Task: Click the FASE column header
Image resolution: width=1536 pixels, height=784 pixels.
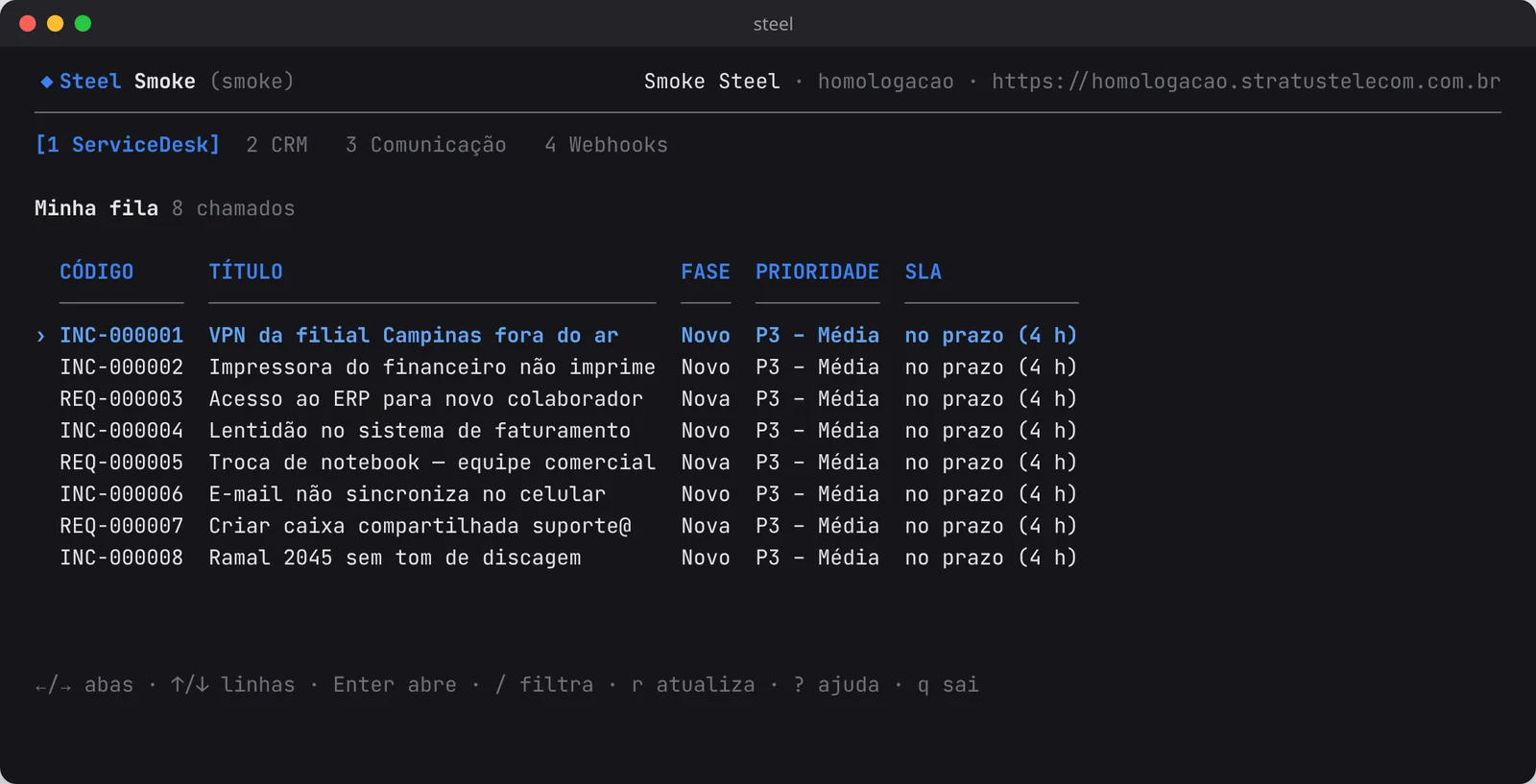Action: (706, 272)
